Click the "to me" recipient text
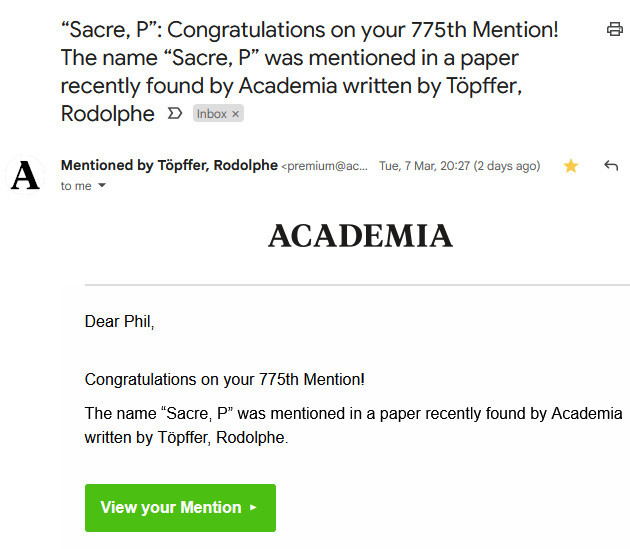Viewport: 630px width, 549px height. [x=76, y=186]
